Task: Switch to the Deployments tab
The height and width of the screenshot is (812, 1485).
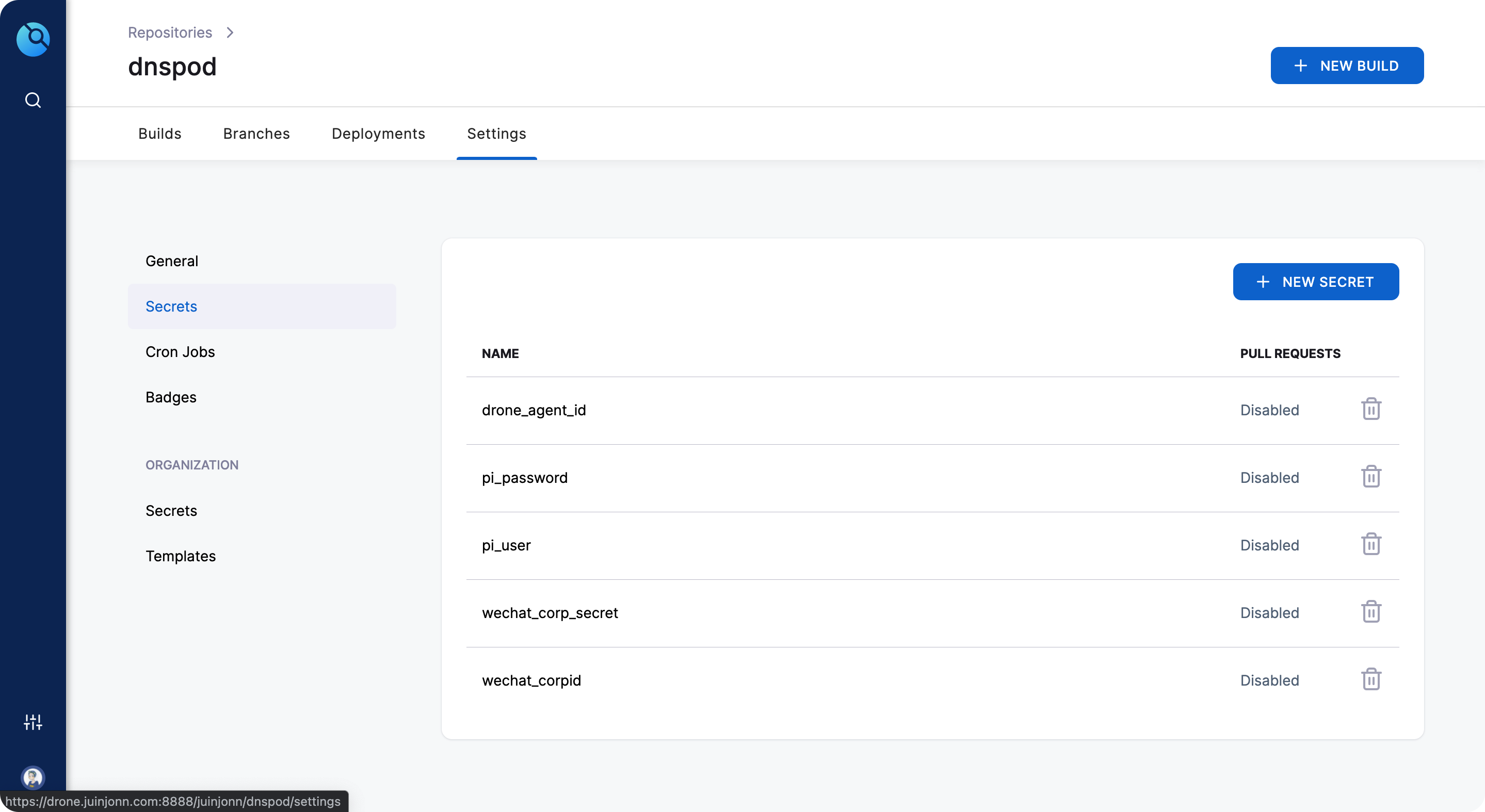Action: (x=378, y=134)
